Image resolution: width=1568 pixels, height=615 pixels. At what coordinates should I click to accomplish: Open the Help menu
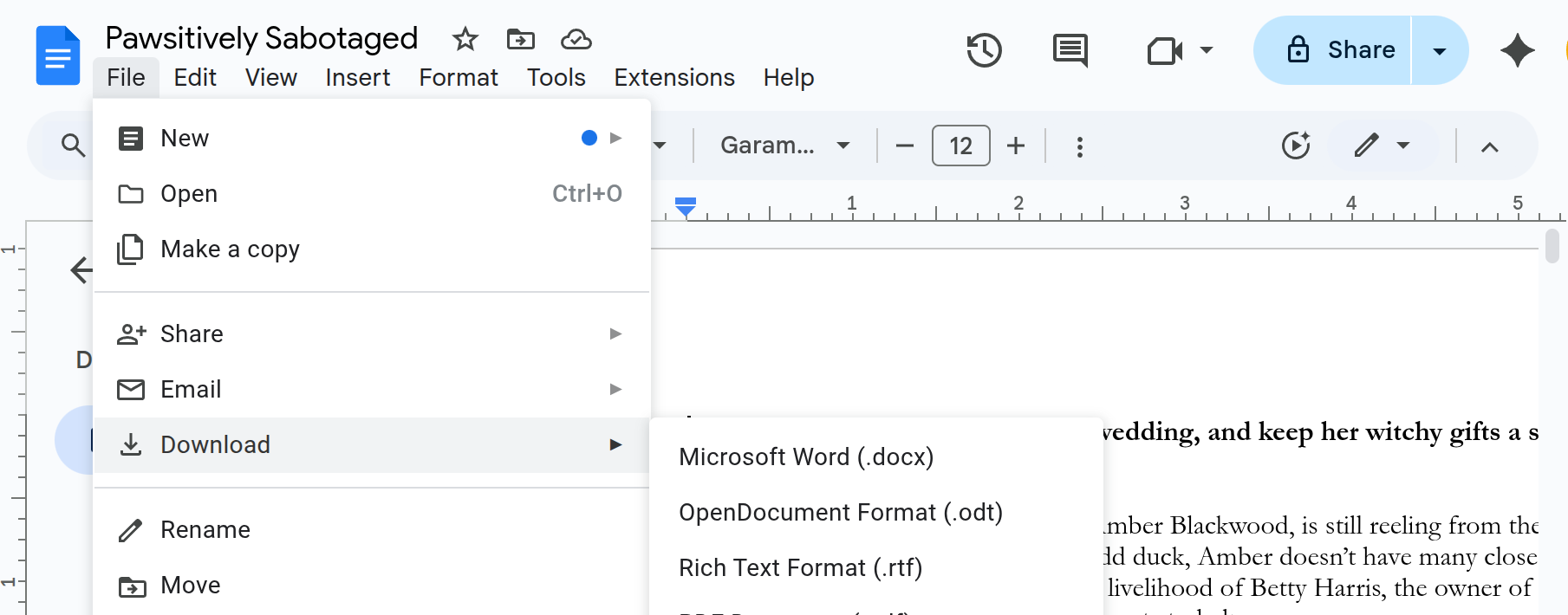(x=789, y=77)
